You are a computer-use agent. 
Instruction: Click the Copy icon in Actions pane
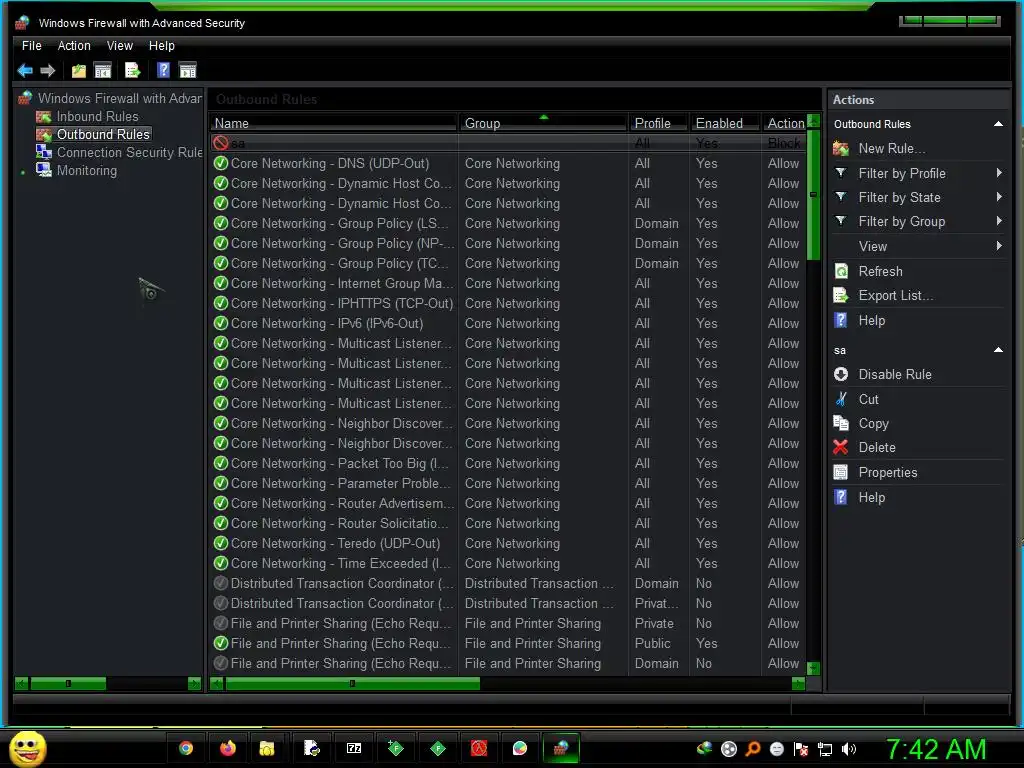coord(841,423)
